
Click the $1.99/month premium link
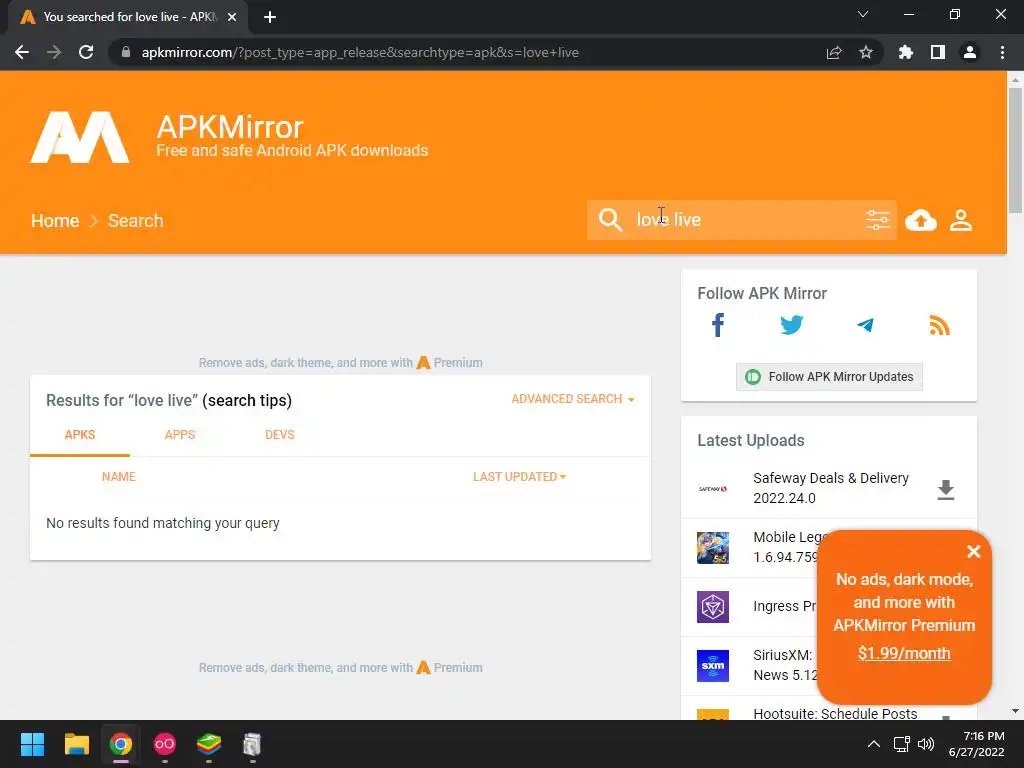click(904, 653)
